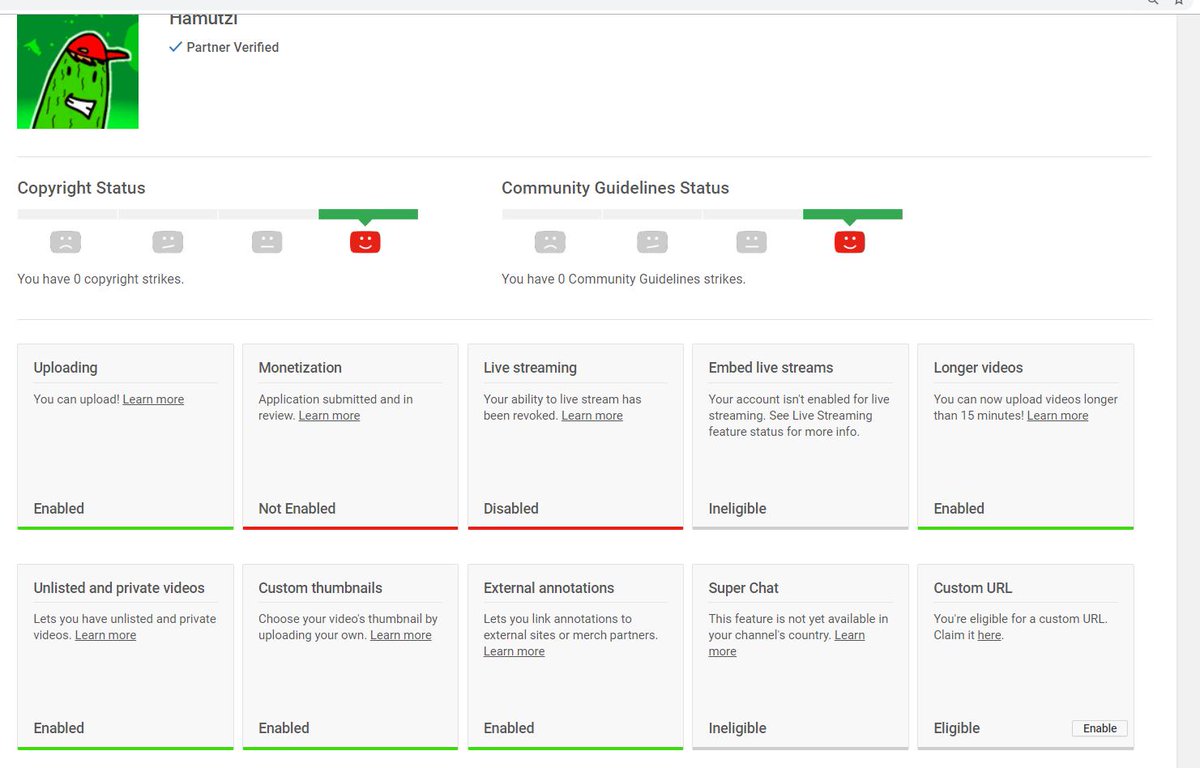
Task: Click the 'External annotations' card title
Action: point(549,588)
